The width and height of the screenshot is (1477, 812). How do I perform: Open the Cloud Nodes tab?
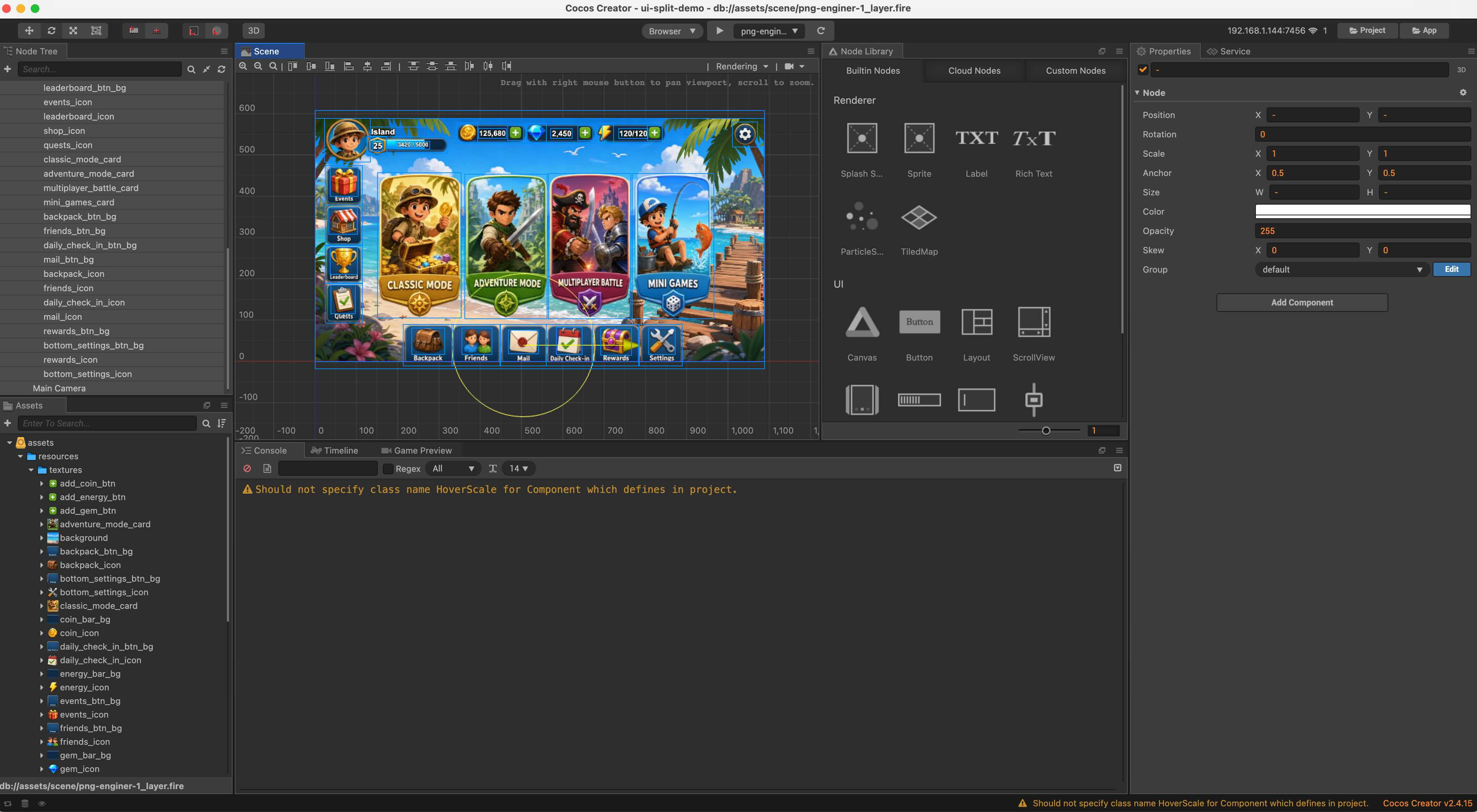pos(974,70)
